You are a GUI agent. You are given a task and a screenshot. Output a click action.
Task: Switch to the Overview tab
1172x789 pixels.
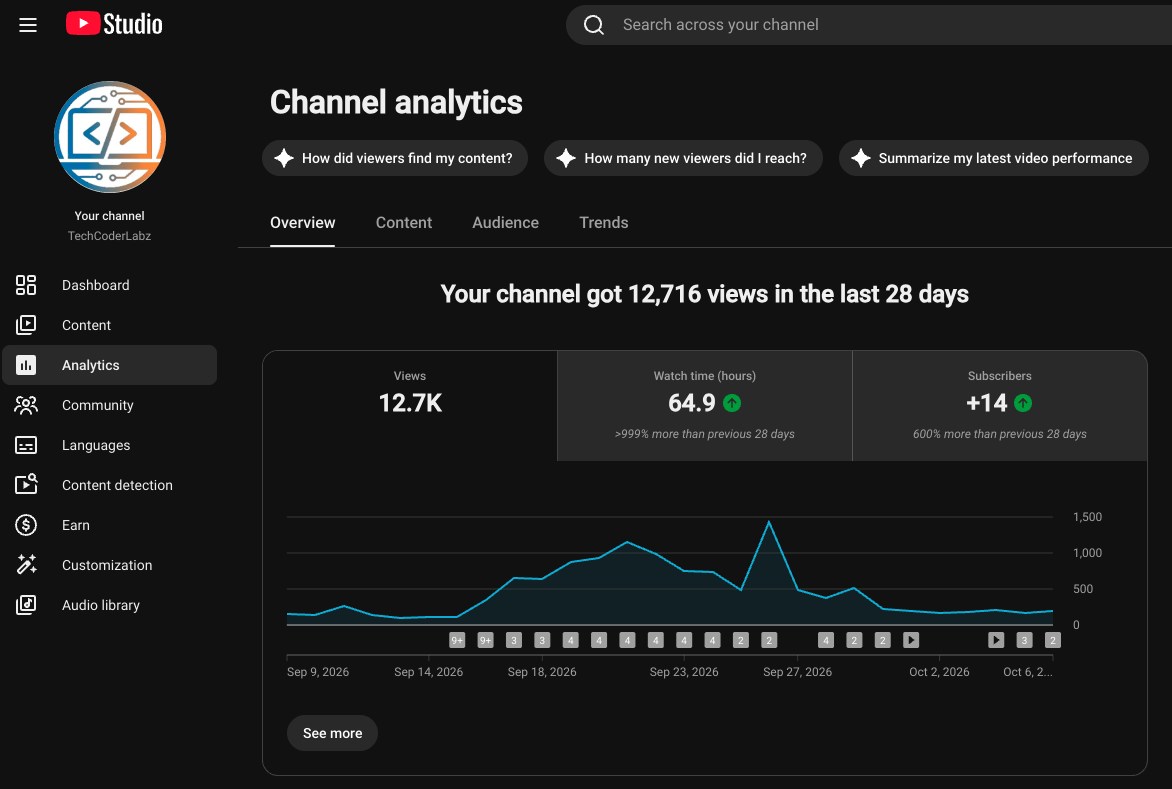coord(303,223)
